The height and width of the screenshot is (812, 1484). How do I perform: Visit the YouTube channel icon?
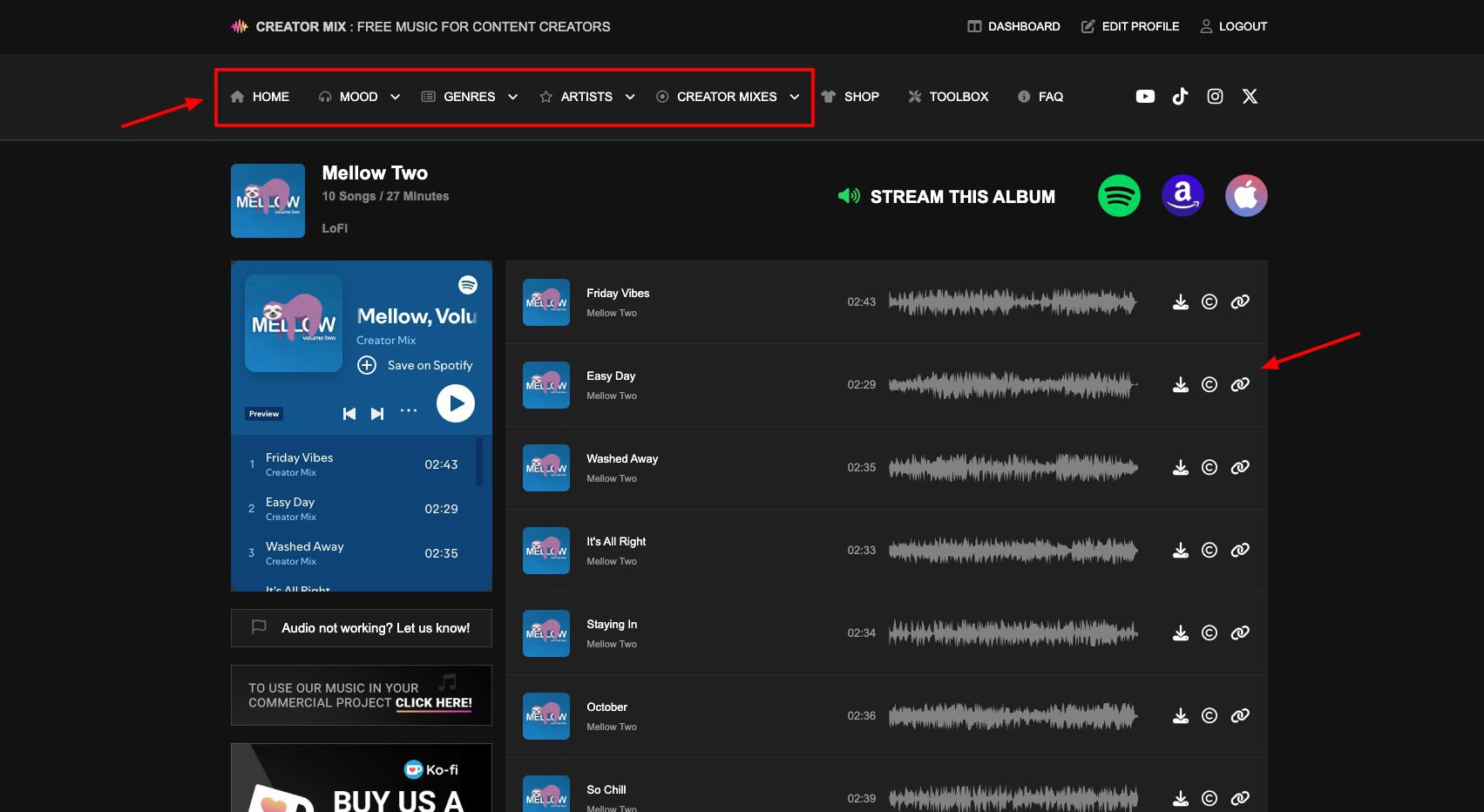point(1145,97)
